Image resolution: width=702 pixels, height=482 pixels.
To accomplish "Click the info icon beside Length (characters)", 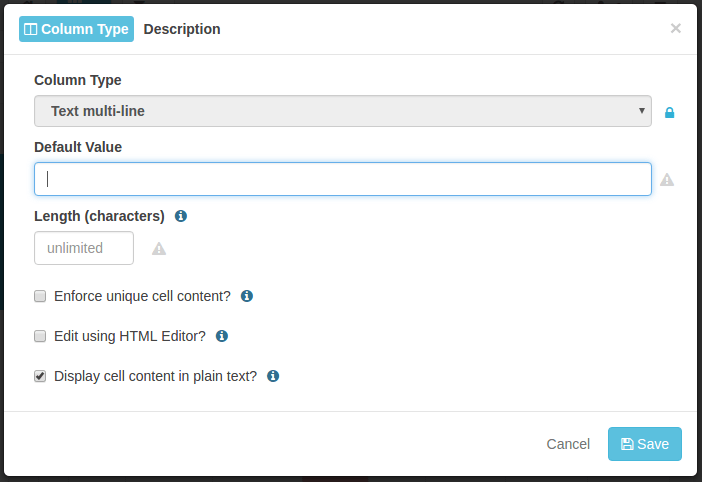I will pyautogui.click(x=181, y=216).
